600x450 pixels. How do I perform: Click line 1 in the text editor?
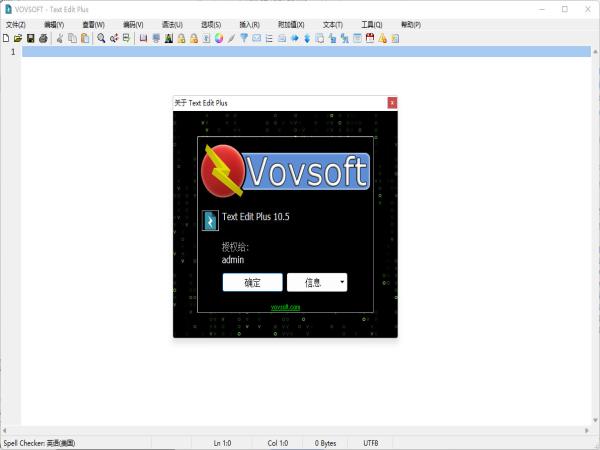[306, 52]
